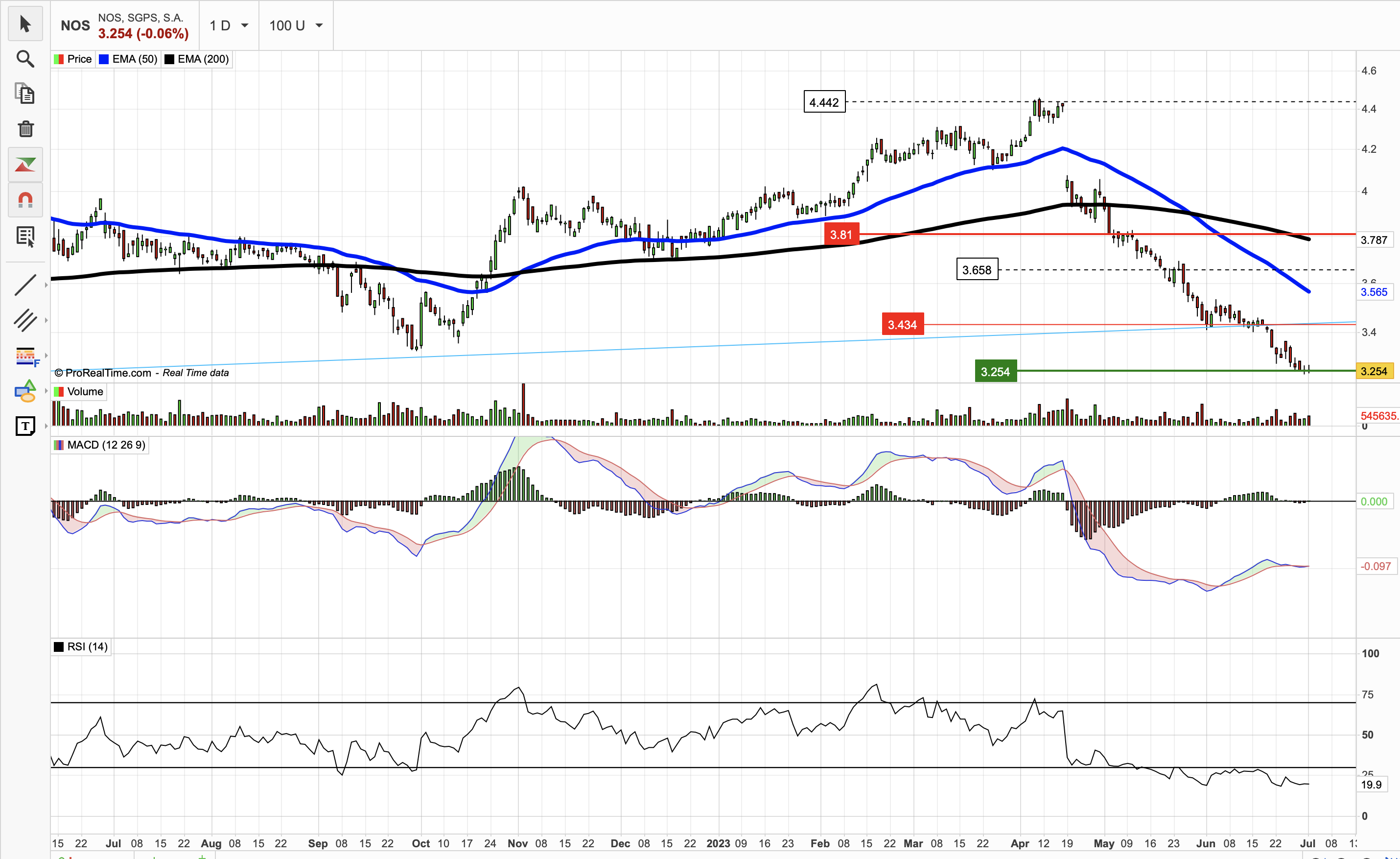1400x859 pixels.
Task: Click the copy objects icon
Action: pos(25,94)
